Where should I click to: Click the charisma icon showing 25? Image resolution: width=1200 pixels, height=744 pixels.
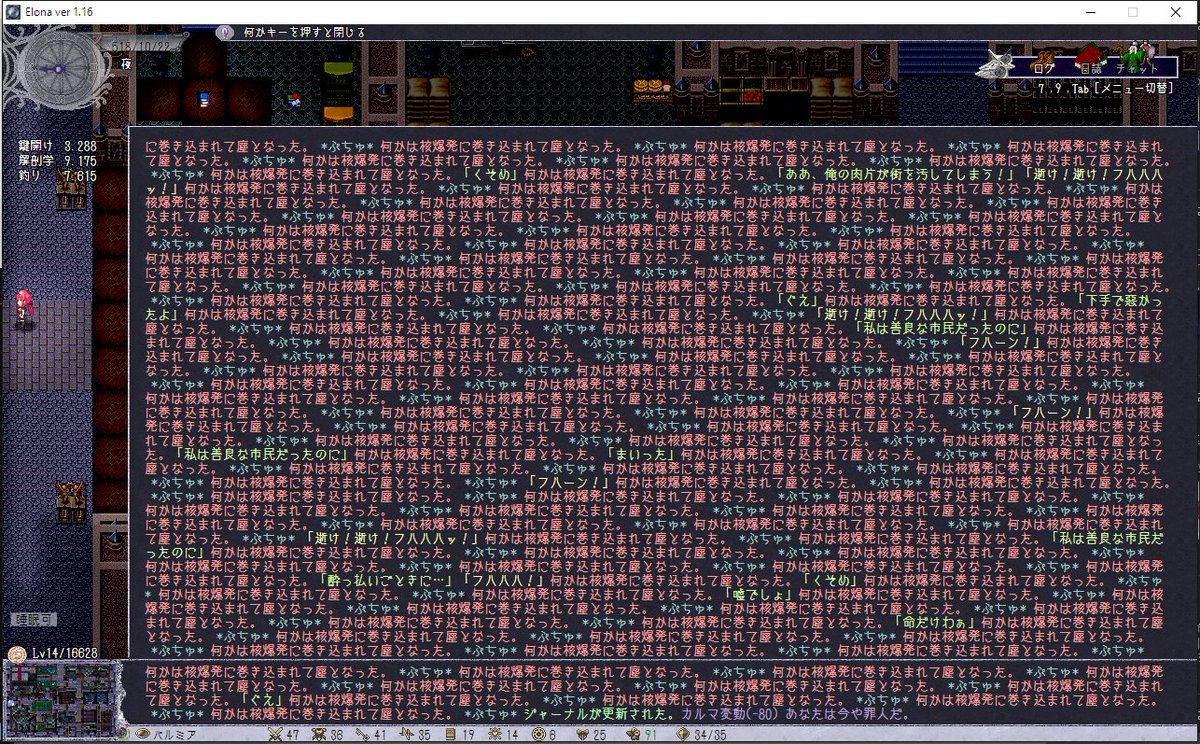[x=583, y=735]
